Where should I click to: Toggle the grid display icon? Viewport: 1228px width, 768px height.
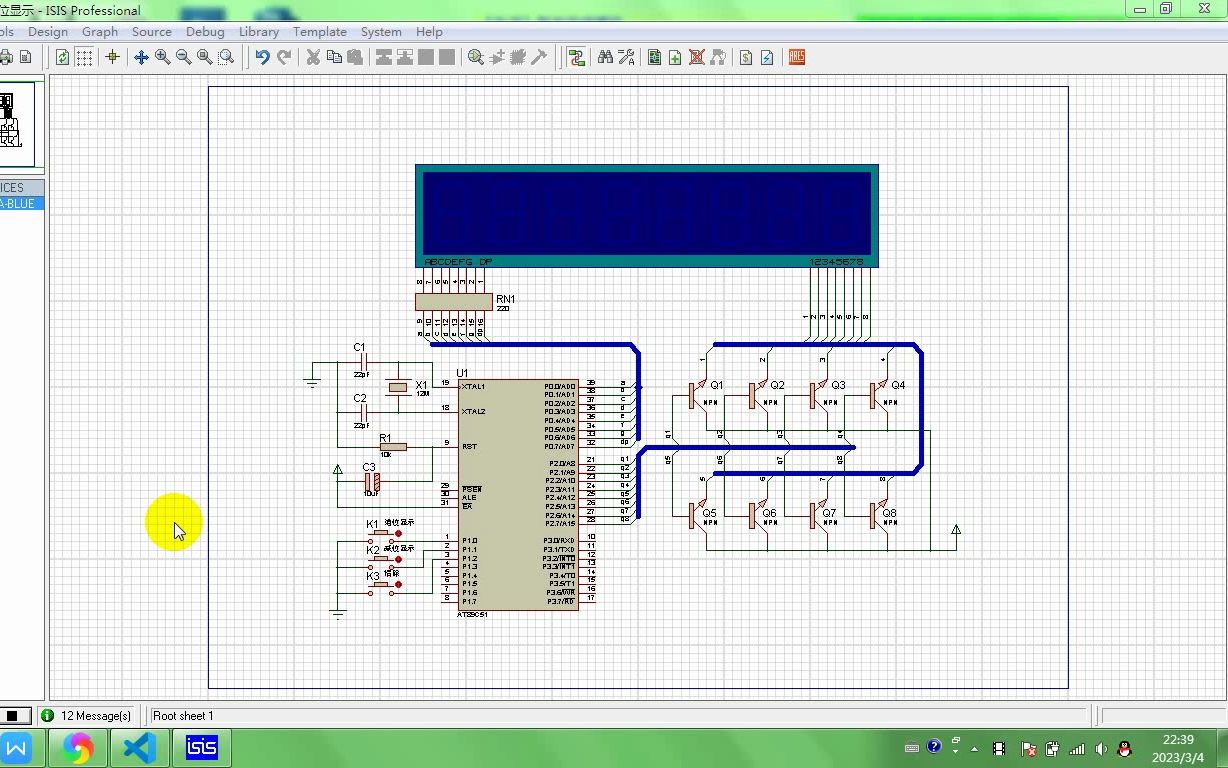tap(85, 58)
